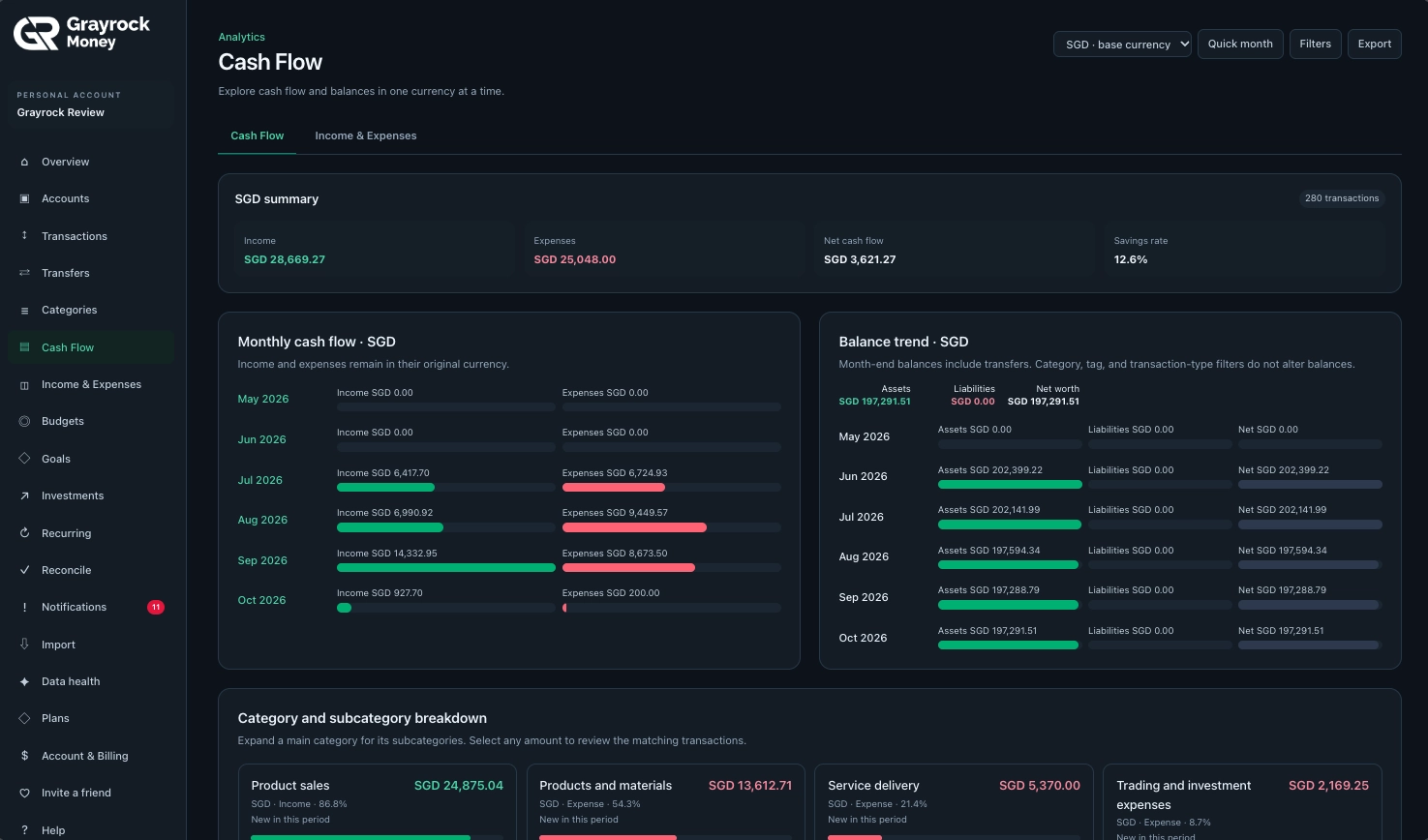
Task: Click the Transfers swap icon
Action: pos(24,273)
